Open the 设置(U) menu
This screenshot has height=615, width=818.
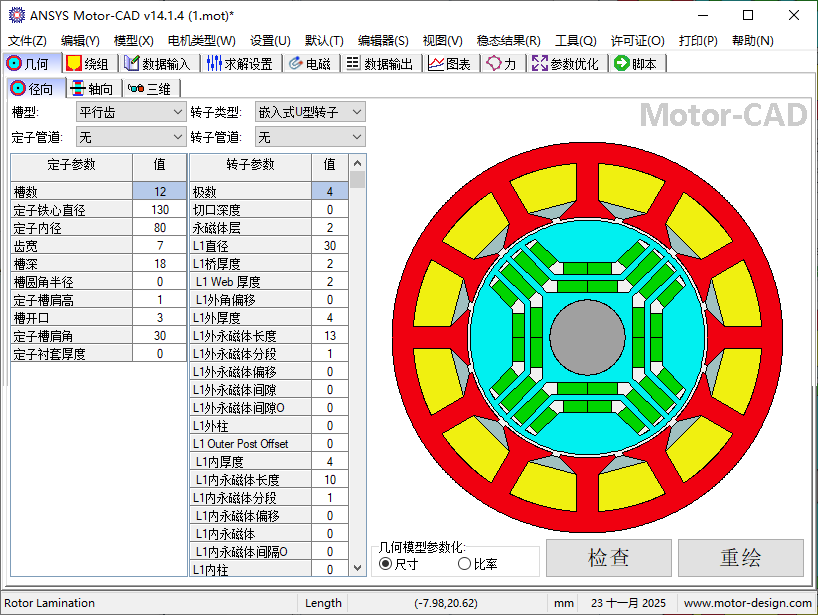pyautogui.click(x=270, y=41)
